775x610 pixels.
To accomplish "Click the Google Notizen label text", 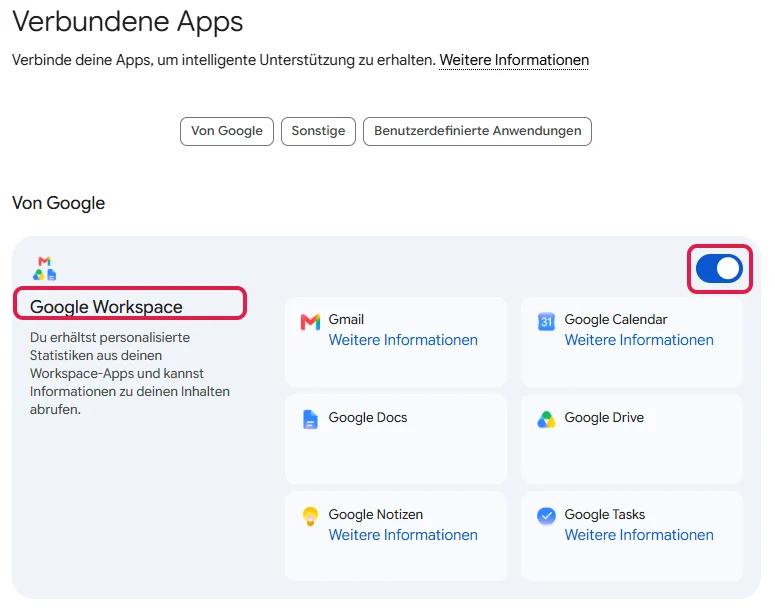I will [376, 514].
